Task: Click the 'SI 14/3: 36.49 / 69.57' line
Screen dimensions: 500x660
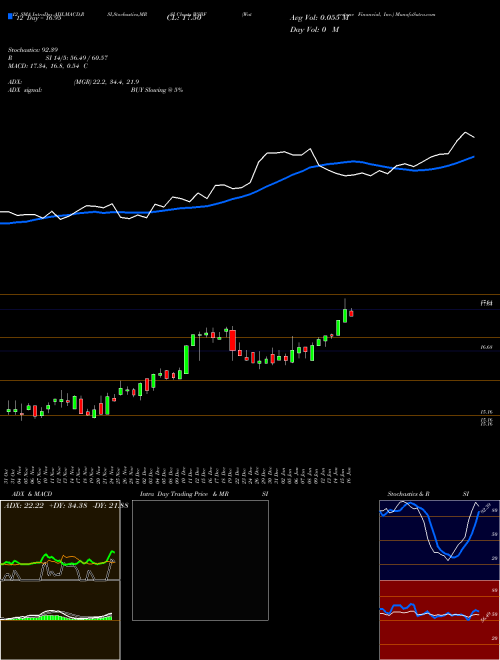Action: pyautogui.click(x=77, y=58)
